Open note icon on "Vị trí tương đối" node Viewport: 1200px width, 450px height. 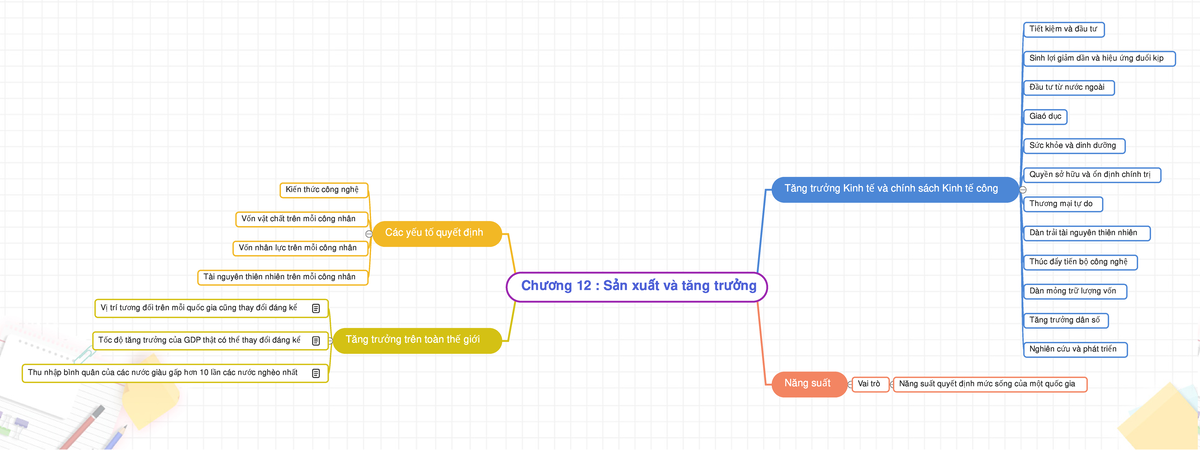pos(316,308)
